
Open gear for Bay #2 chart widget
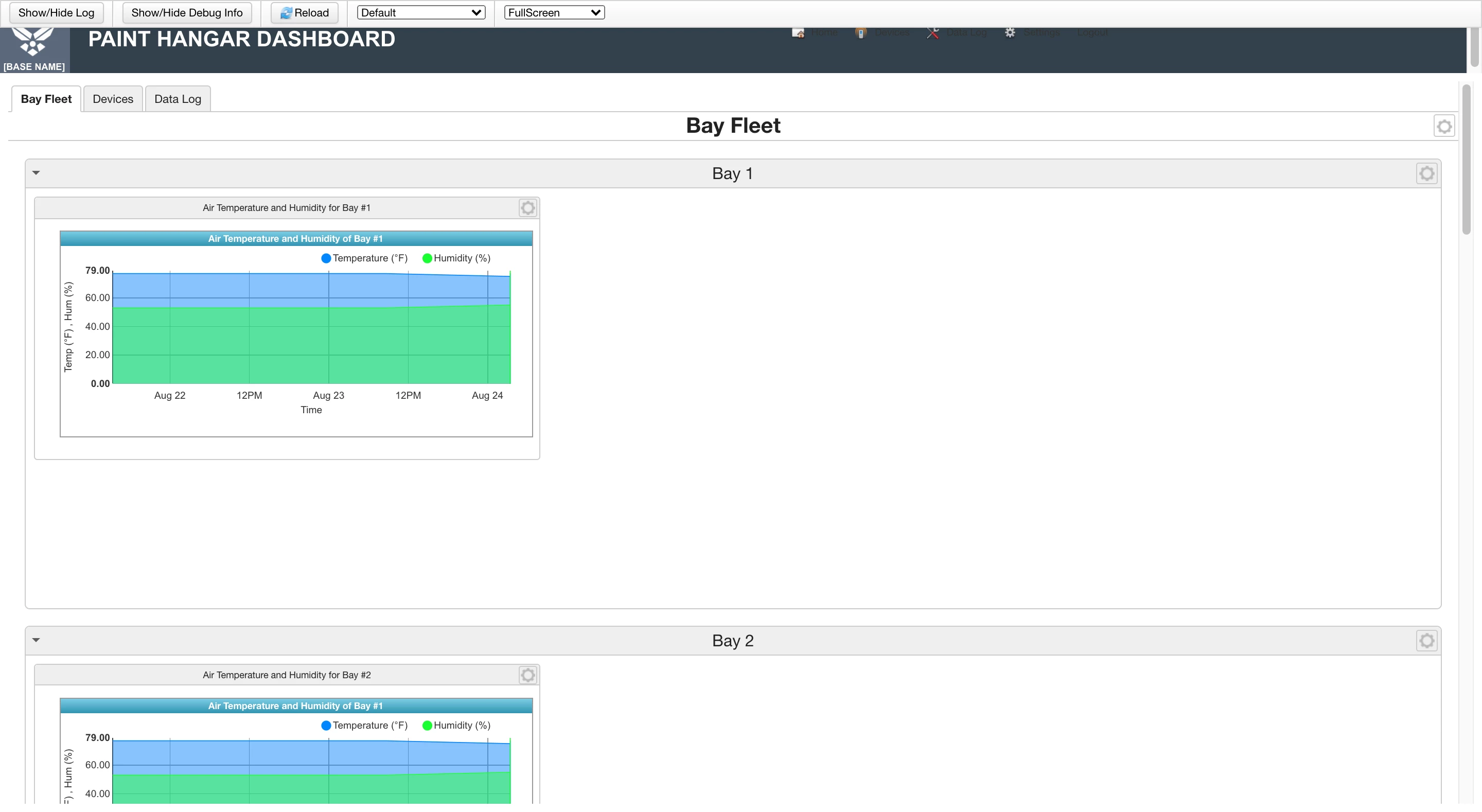pyautogui.click(x=527, y=676)
